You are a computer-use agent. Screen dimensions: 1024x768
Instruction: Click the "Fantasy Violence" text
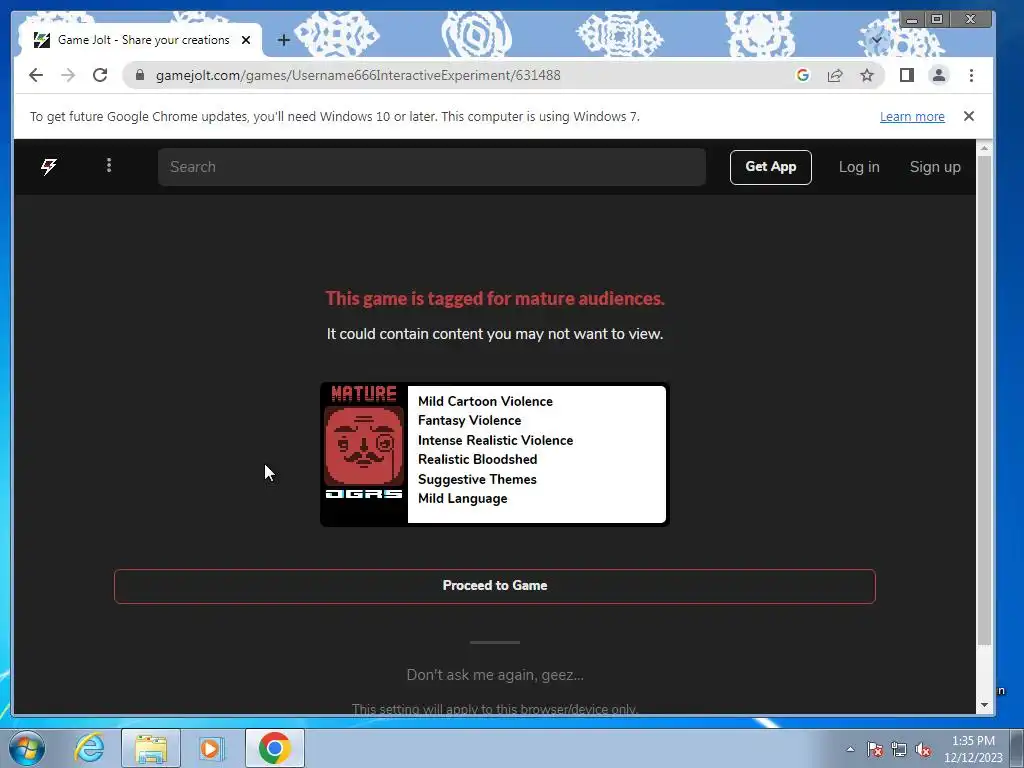[x=470, y=421]
